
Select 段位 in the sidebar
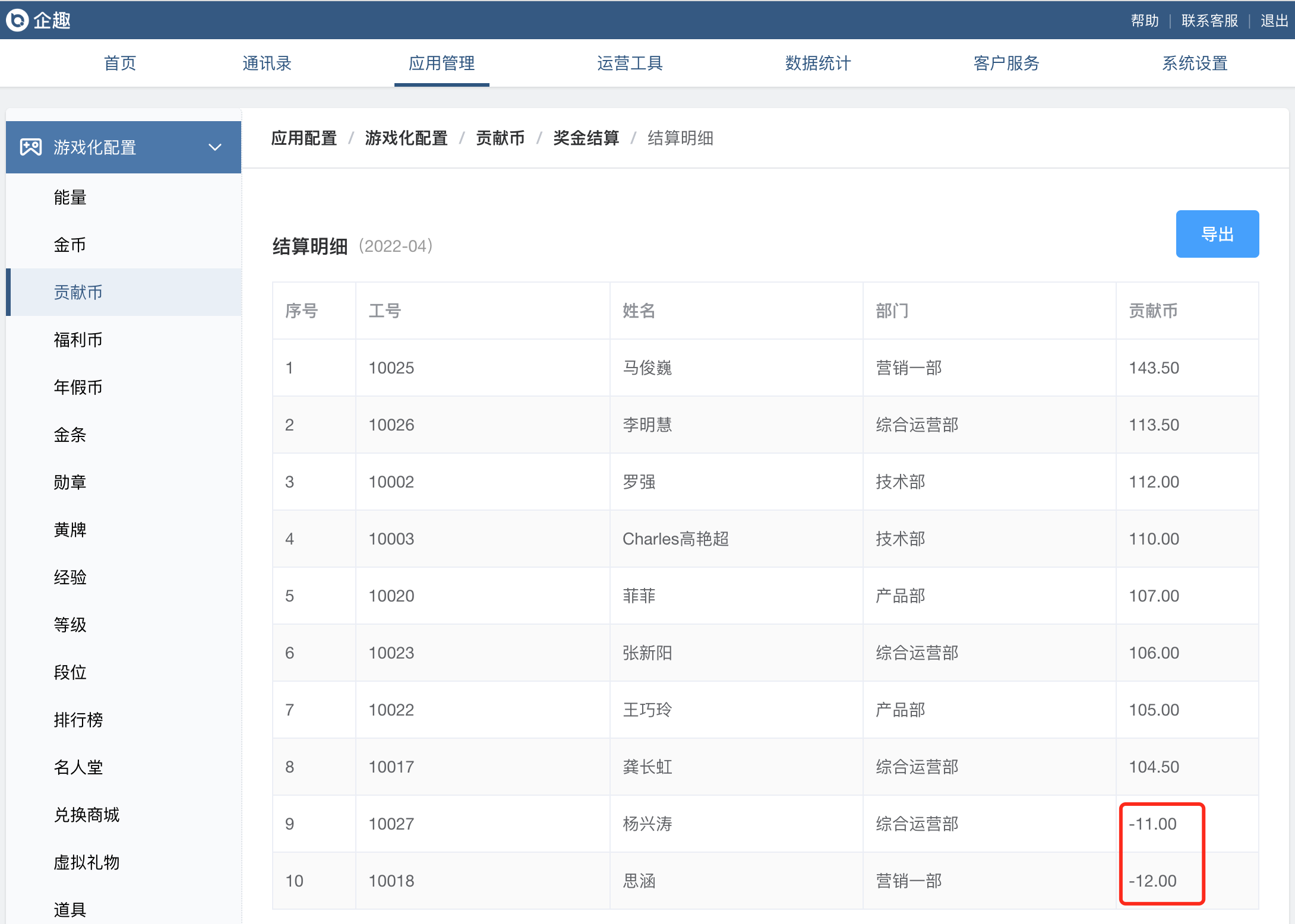124,672
